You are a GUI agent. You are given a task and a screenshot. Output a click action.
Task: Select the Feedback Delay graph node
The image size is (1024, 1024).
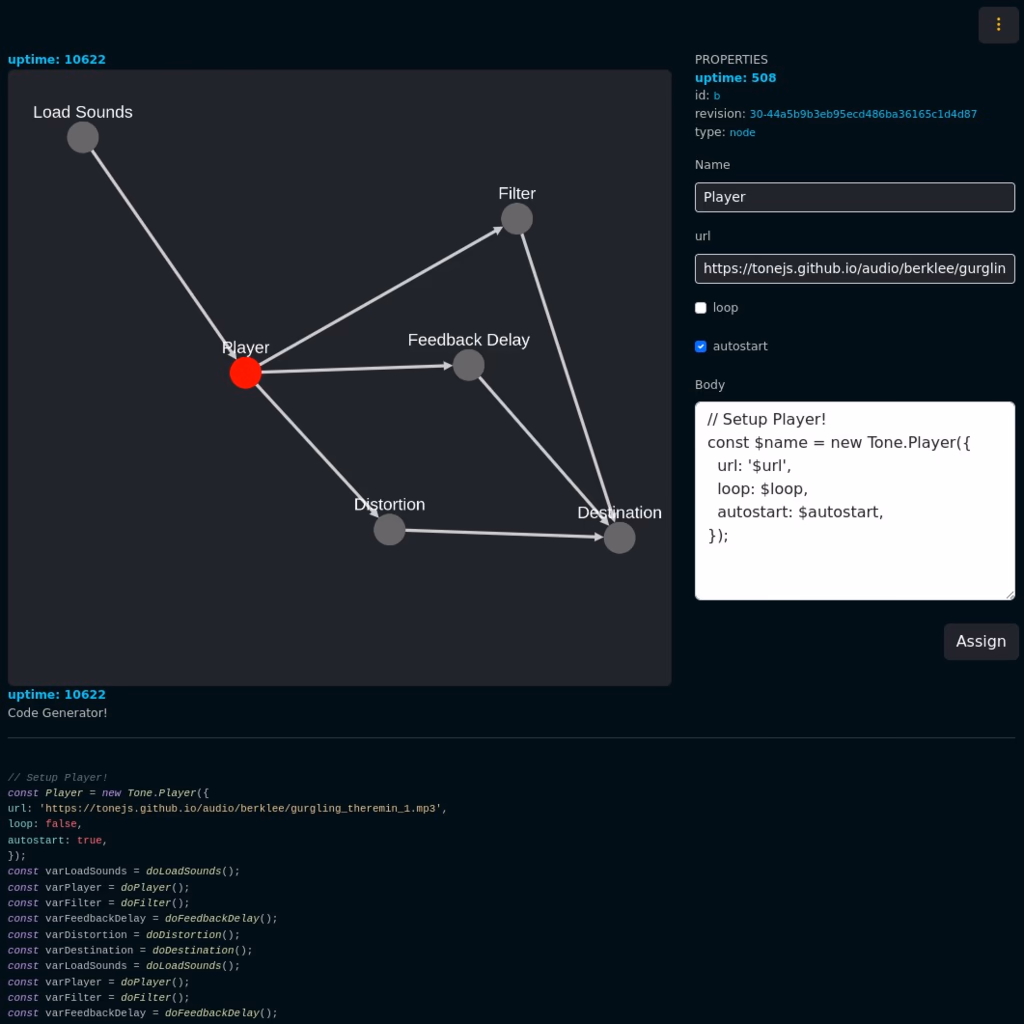[468, 365]
